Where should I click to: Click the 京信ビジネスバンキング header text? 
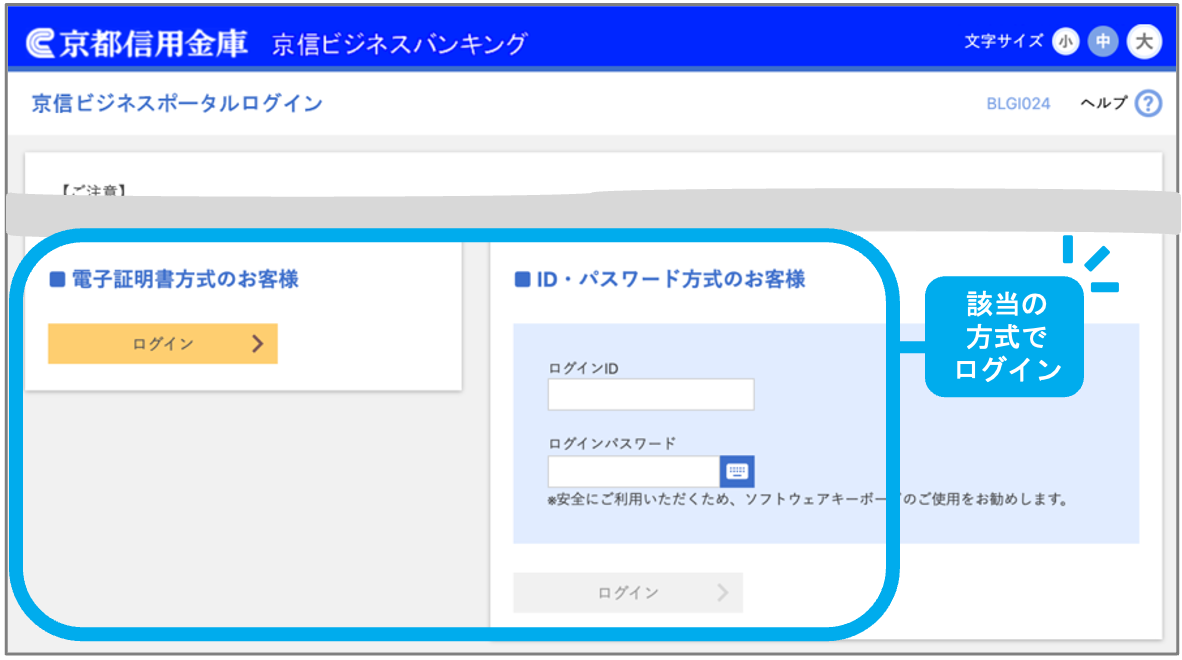click(x=399, y=44)
